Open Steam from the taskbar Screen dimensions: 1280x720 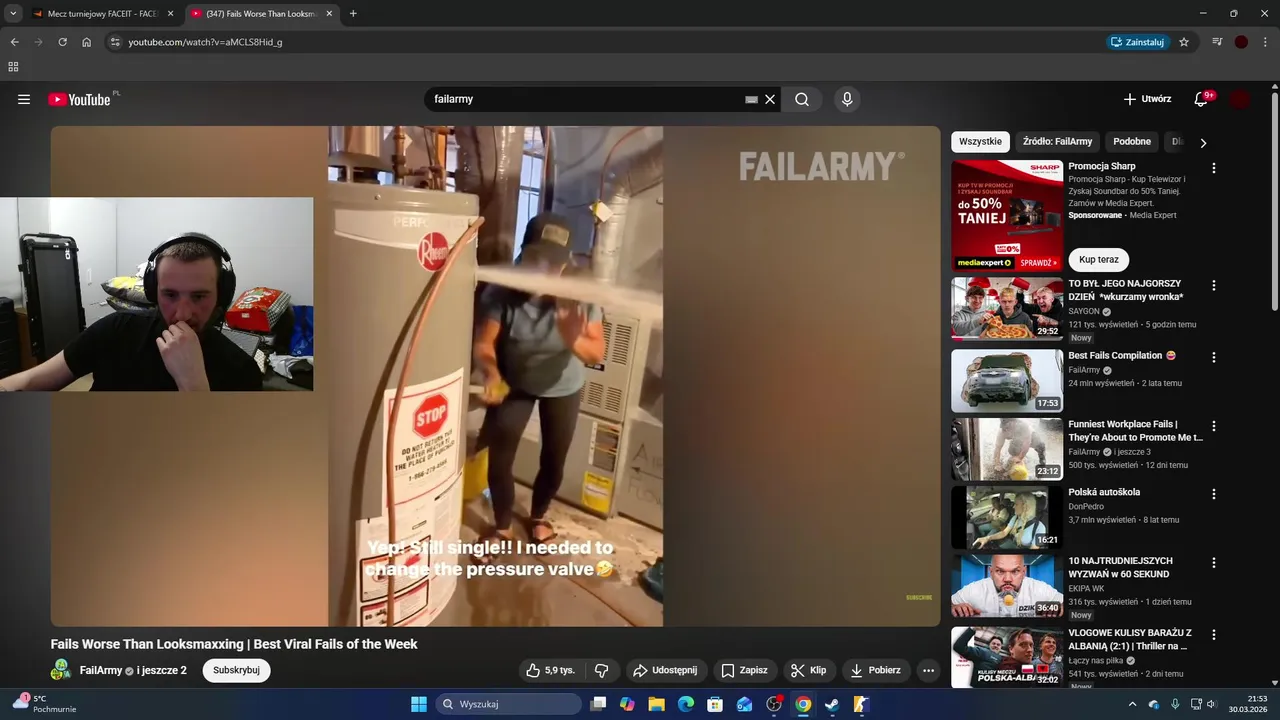coord(831,704)
